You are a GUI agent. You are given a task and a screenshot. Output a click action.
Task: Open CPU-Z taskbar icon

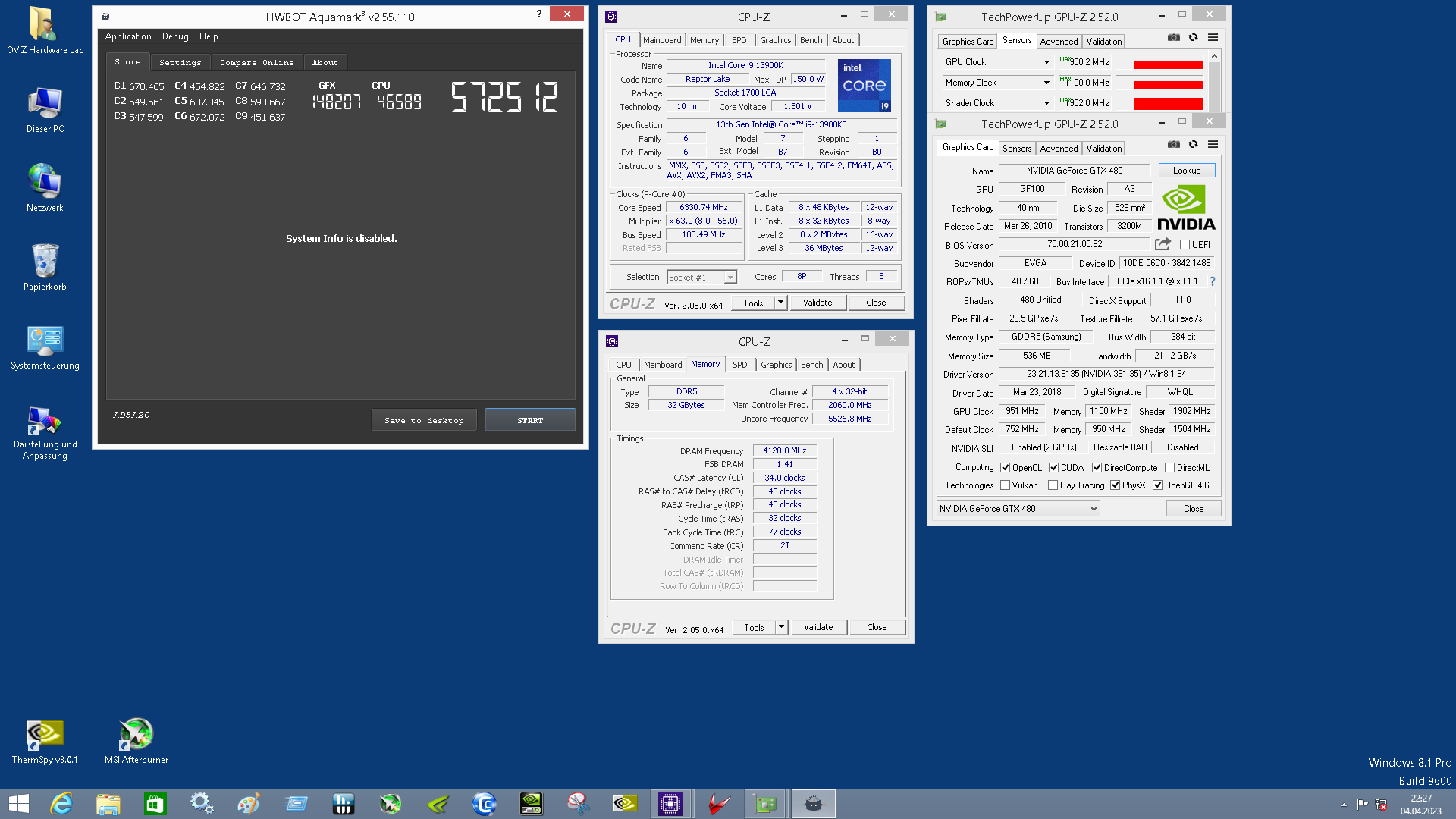pos(670,804)
